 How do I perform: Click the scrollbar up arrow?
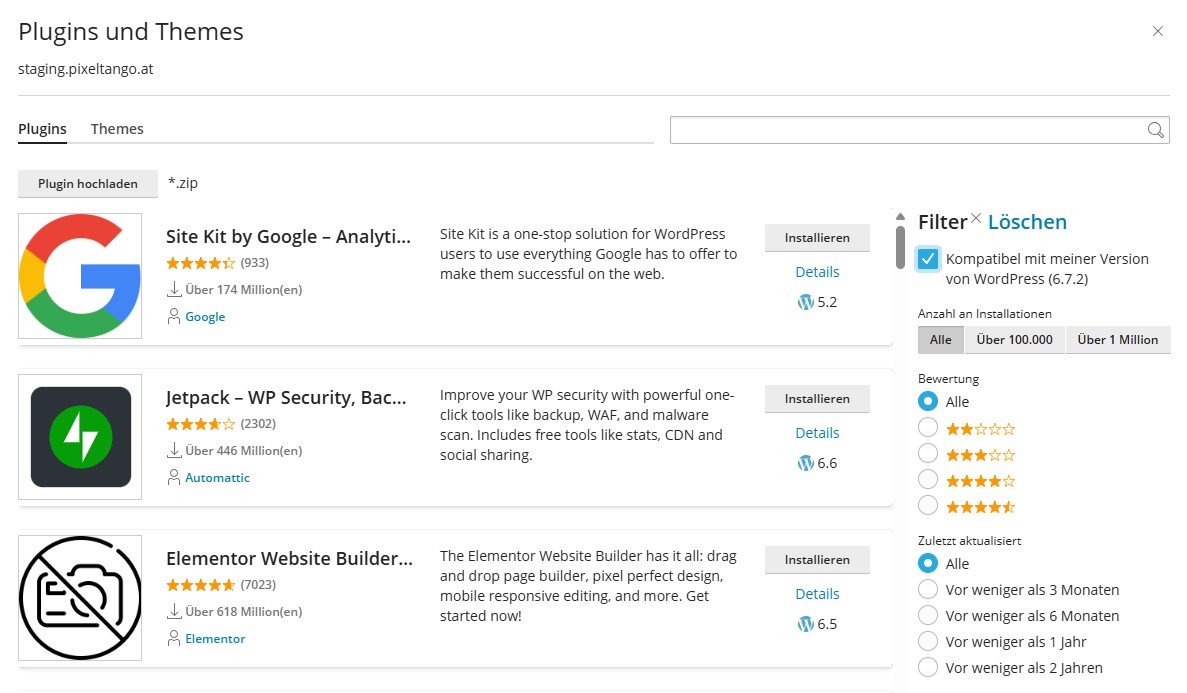click(x=900, y=217)
